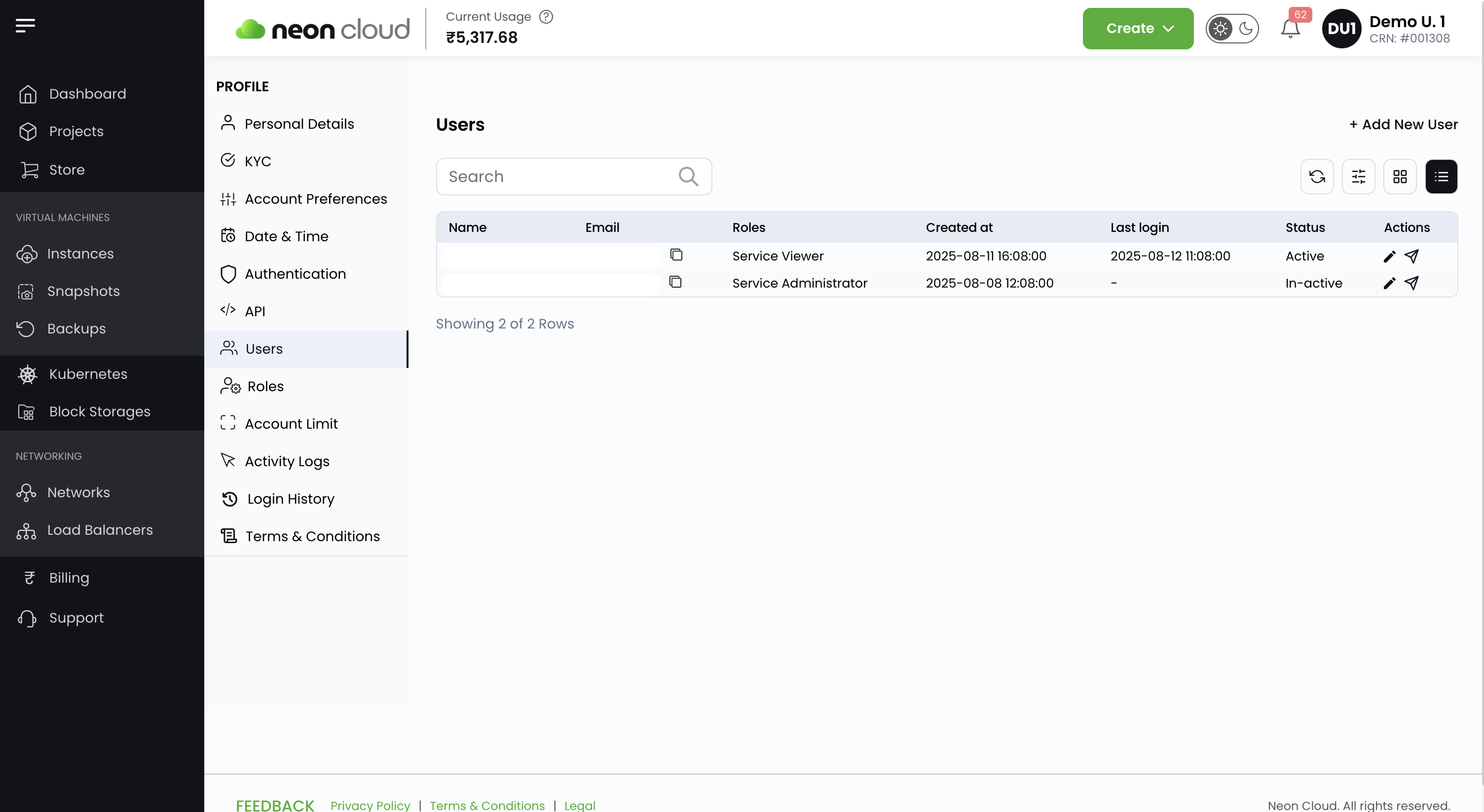Open the notifications bell
The image size is (1484, 812).
coord(1291,29)
